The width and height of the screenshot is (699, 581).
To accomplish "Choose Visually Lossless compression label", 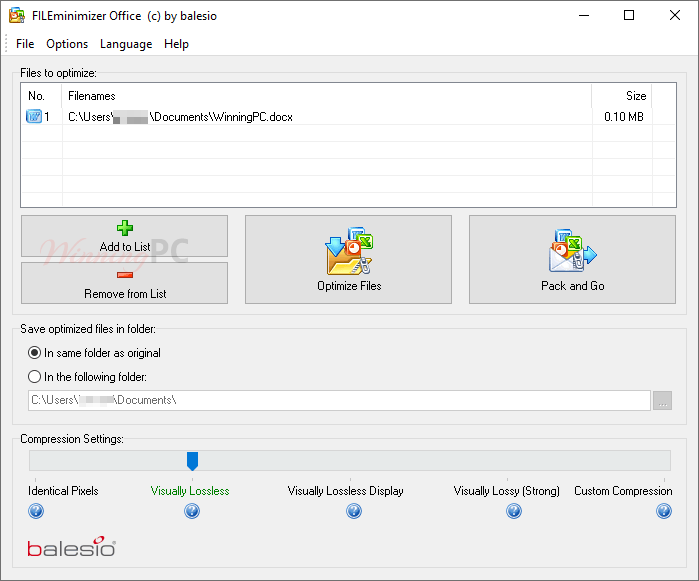I will [190, 491].
